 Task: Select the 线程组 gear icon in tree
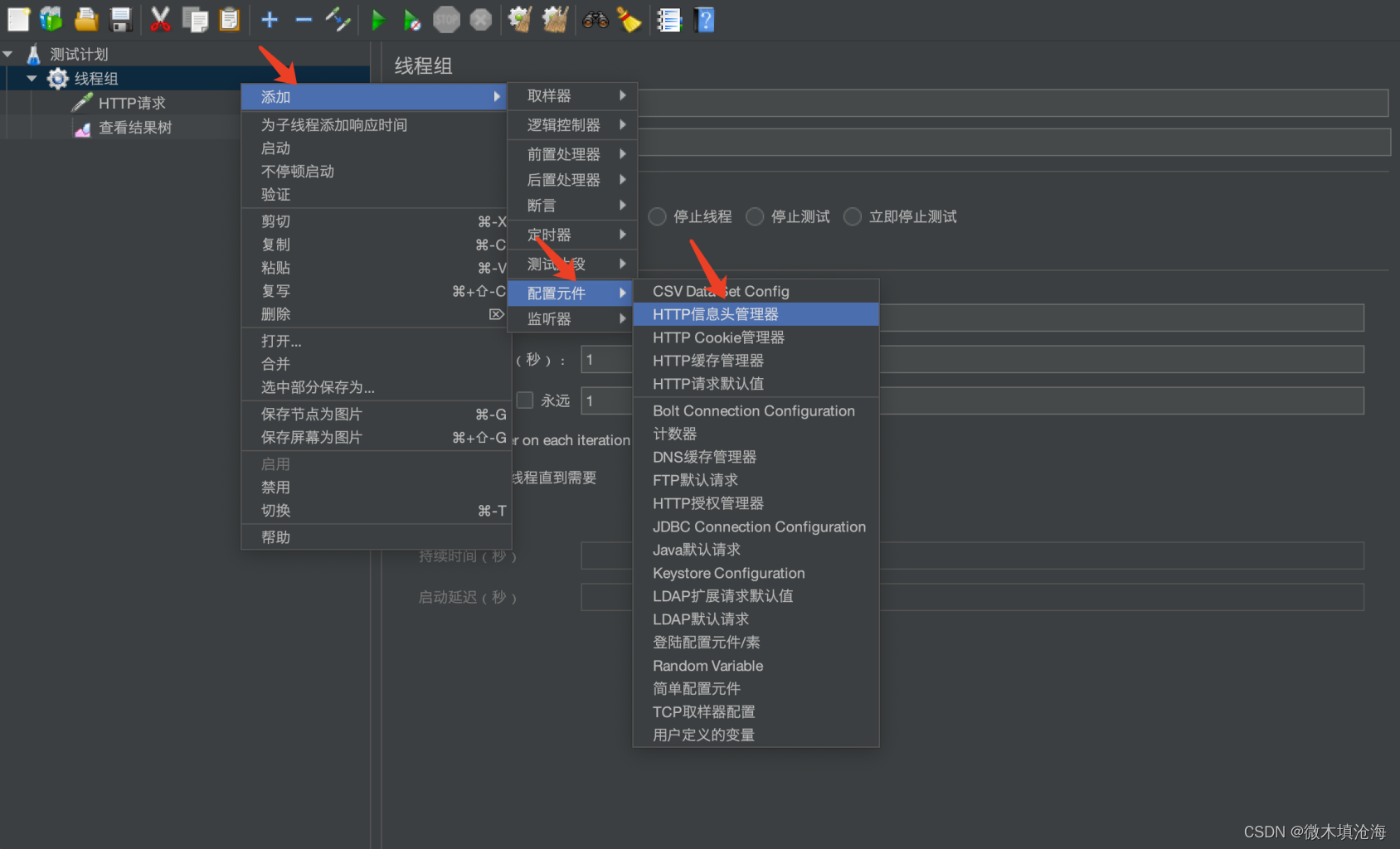pos(57,79)
